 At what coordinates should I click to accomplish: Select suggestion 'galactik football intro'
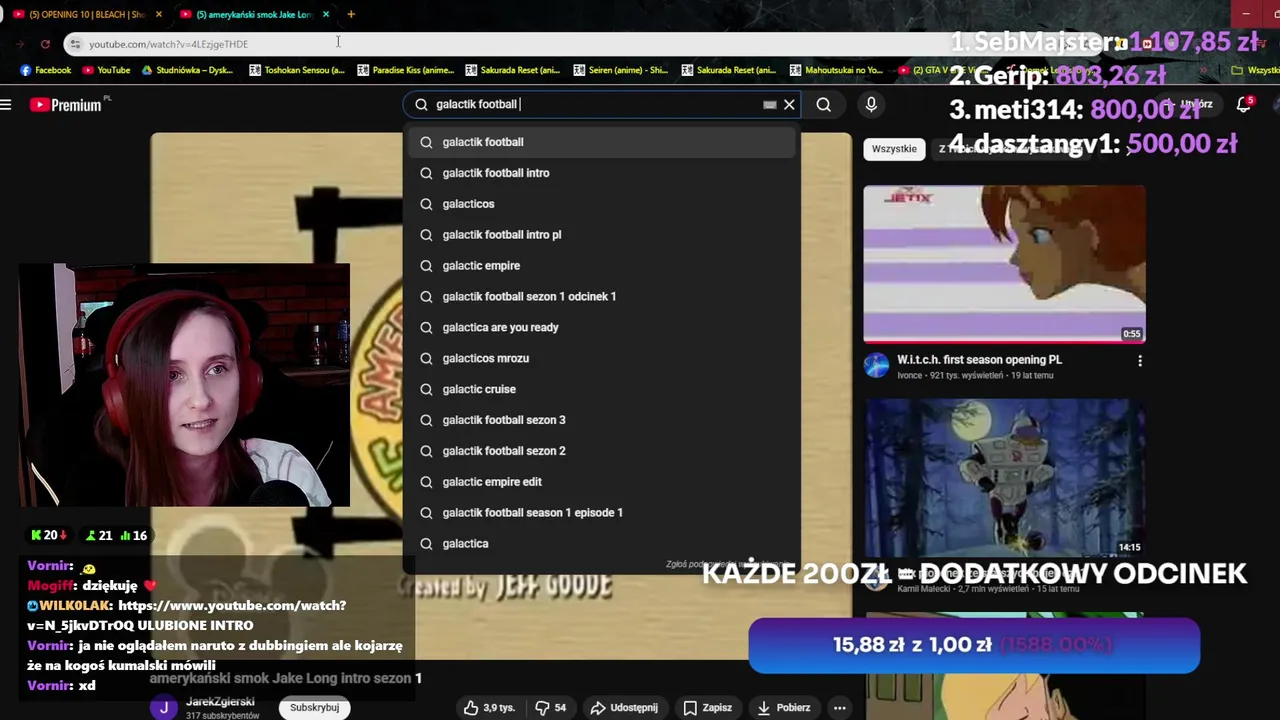[x=601, y=173]
